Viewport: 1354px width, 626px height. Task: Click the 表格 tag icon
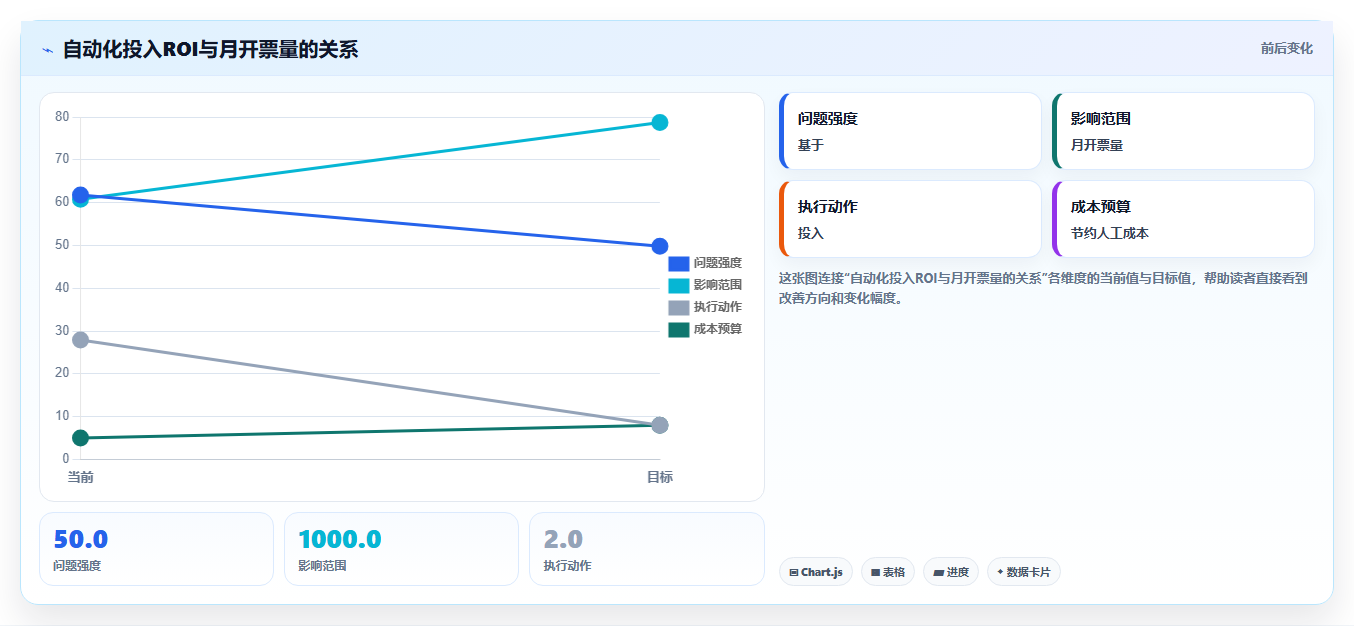click(x=875, y=573)
